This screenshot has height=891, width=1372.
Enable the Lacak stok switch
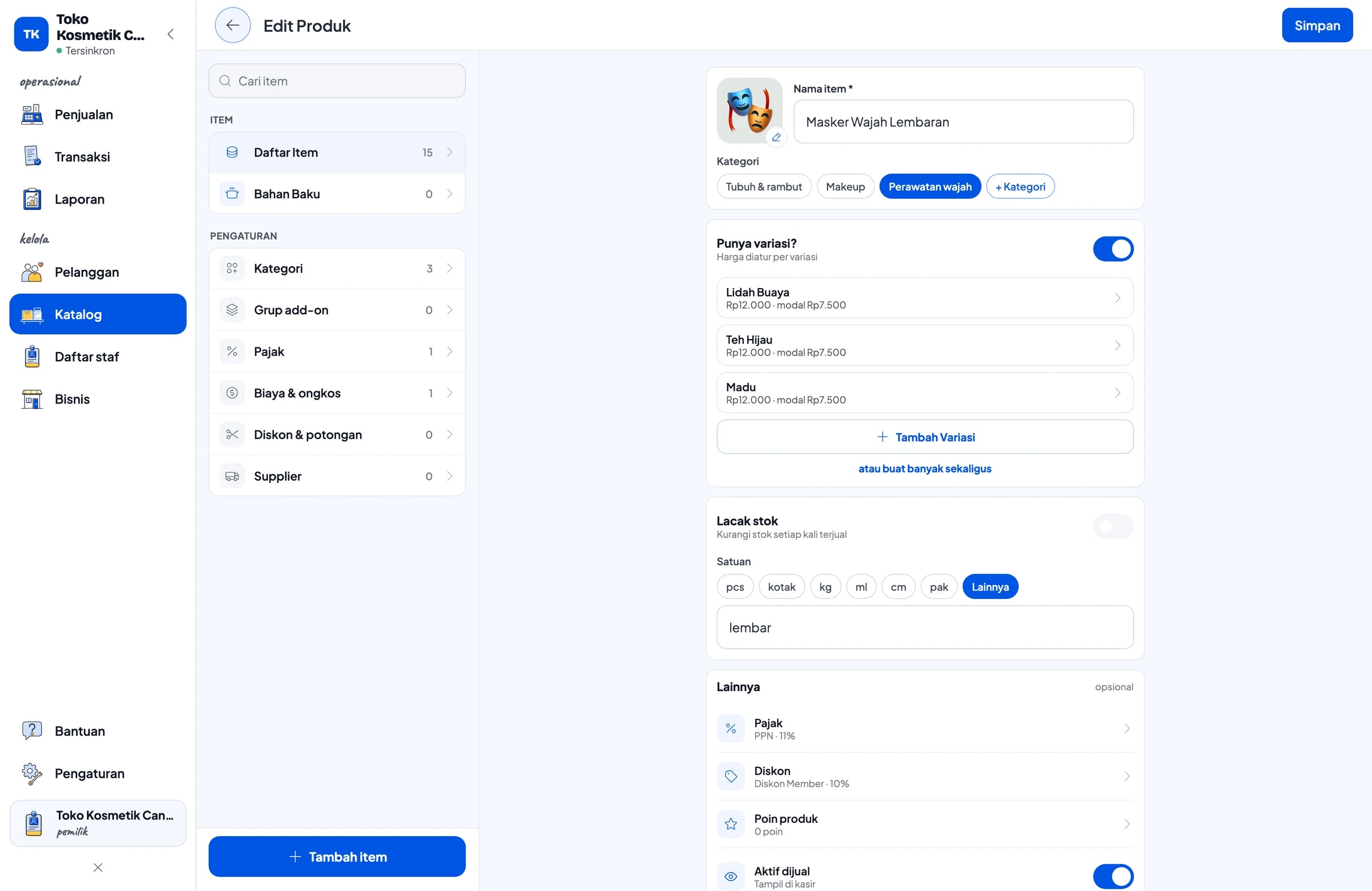coord(1112,526)
